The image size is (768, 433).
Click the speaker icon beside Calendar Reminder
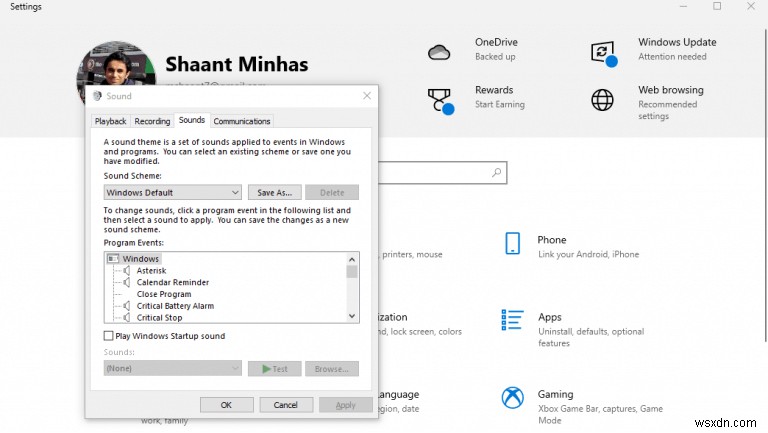tap(126, 282)
